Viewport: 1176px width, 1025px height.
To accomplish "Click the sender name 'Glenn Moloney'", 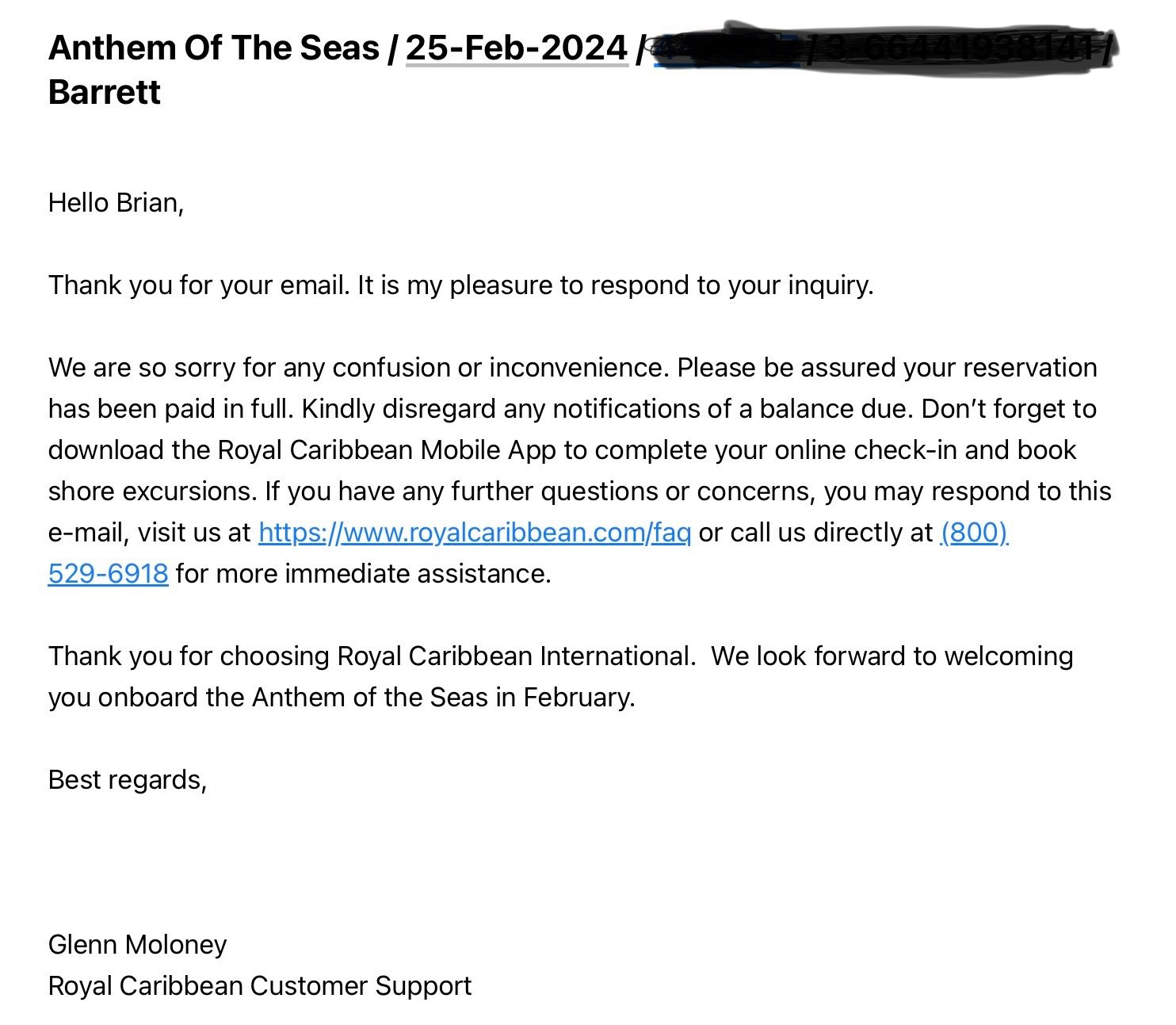I will 138,945.
